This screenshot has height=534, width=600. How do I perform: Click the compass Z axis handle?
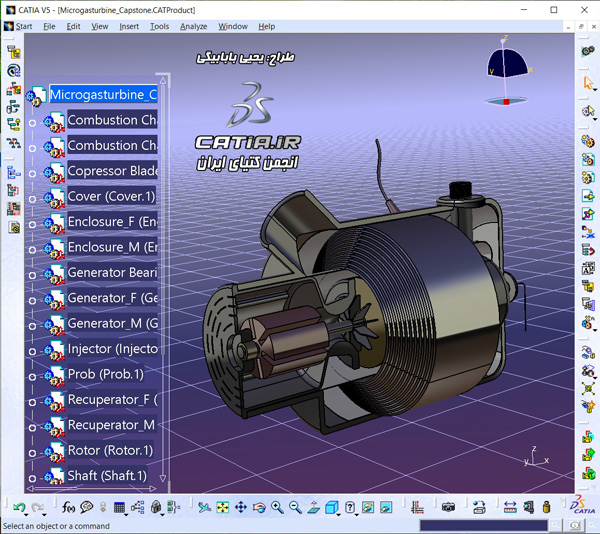[504, 39]
